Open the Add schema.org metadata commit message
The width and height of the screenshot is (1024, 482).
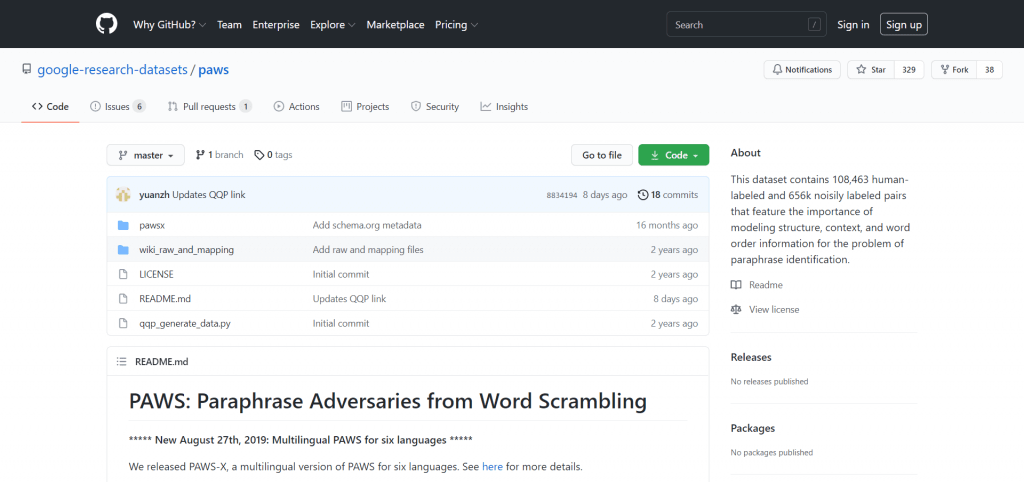367,225
